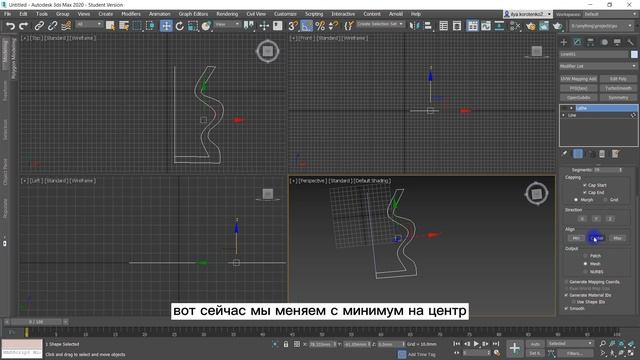
Task: Click the object color swatch
Action: (x=634, y=54)
